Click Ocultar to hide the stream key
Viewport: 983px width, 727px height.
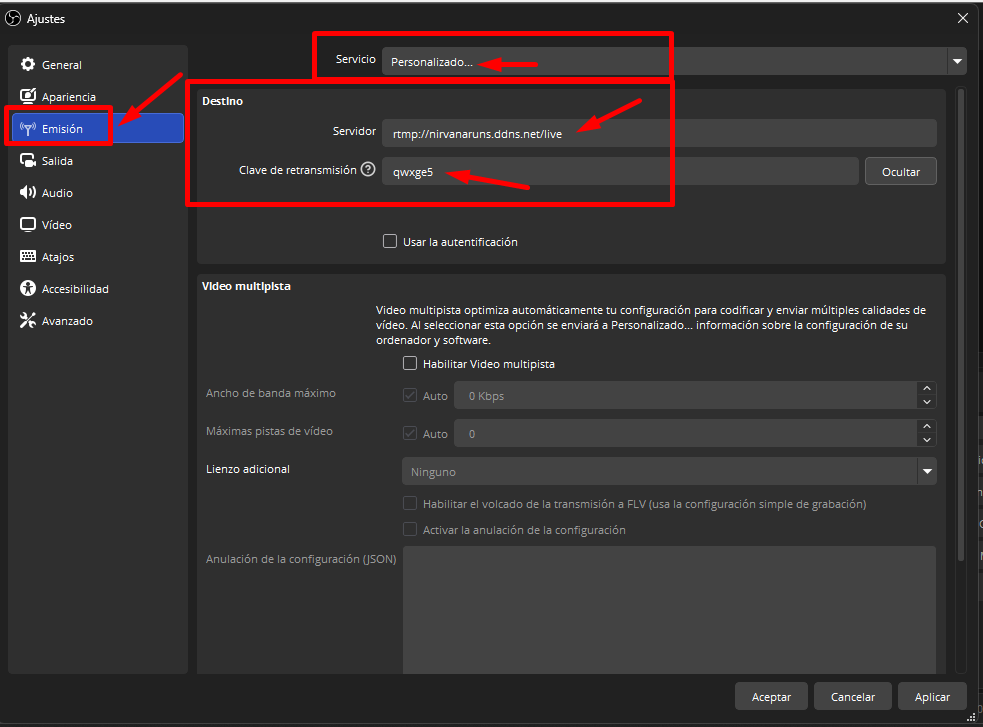click(x=899, y=170)
